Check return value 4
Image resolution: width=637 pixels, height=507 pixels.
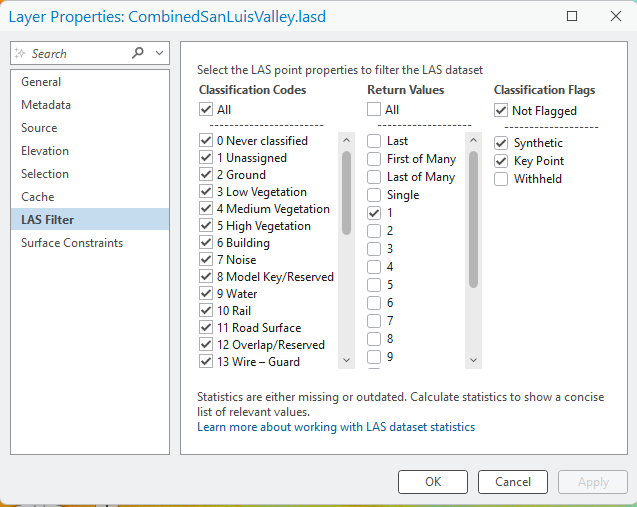click(x=374, y=267)
